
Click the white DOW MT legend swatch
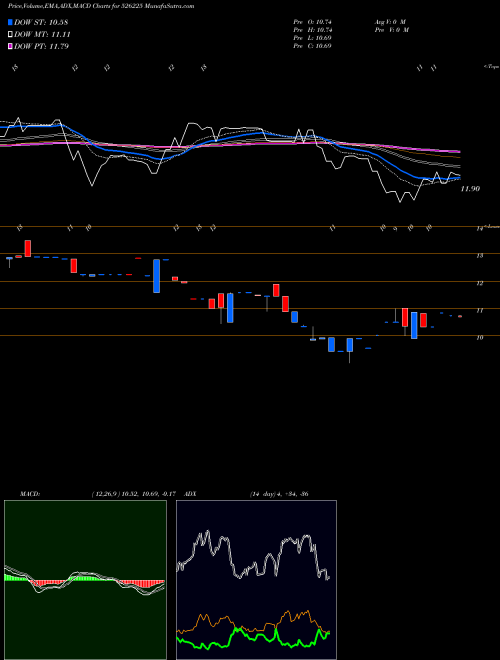10,35
